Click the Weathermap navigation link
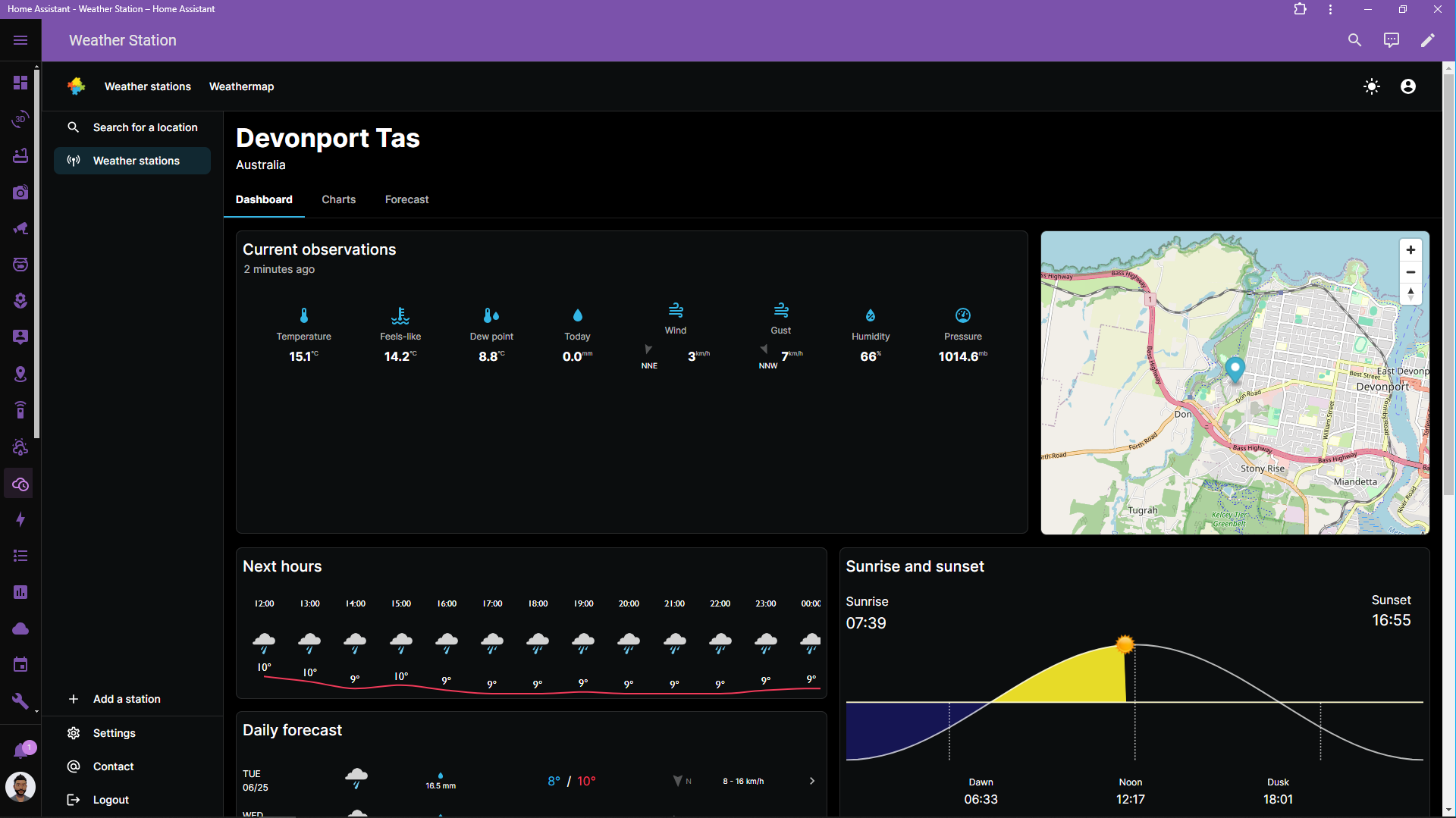 (x=241, y=86)
